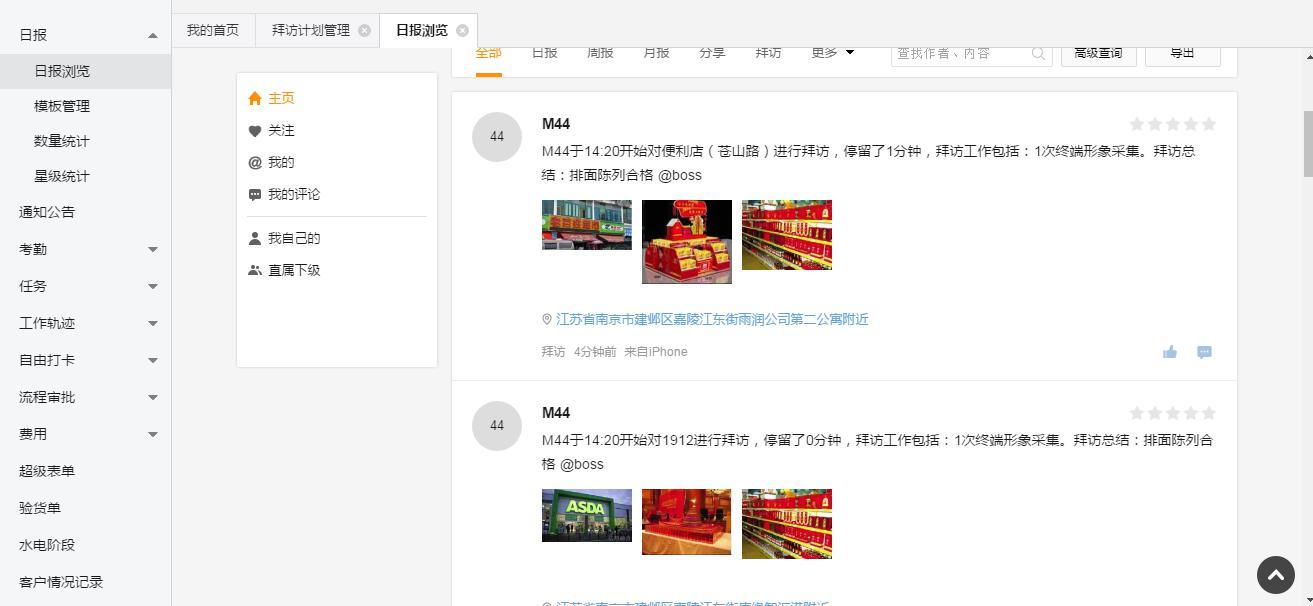Give the second M44 post one star

coord(1137,413)
